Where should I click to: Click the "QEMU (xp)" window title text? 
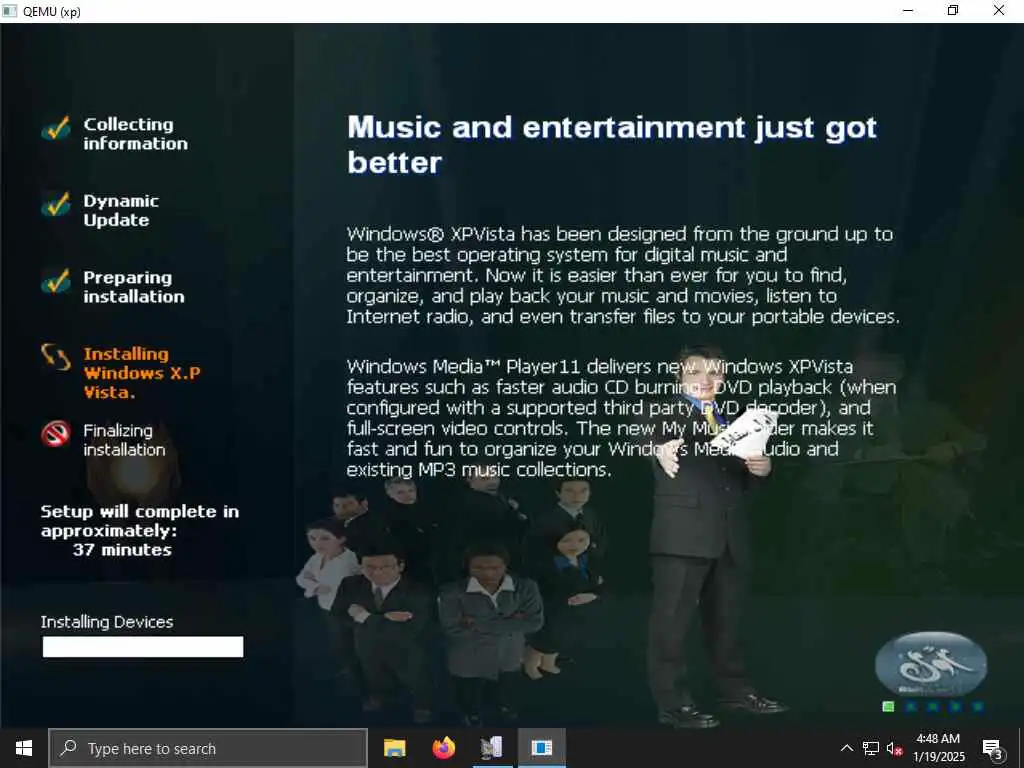coord(52,11)
